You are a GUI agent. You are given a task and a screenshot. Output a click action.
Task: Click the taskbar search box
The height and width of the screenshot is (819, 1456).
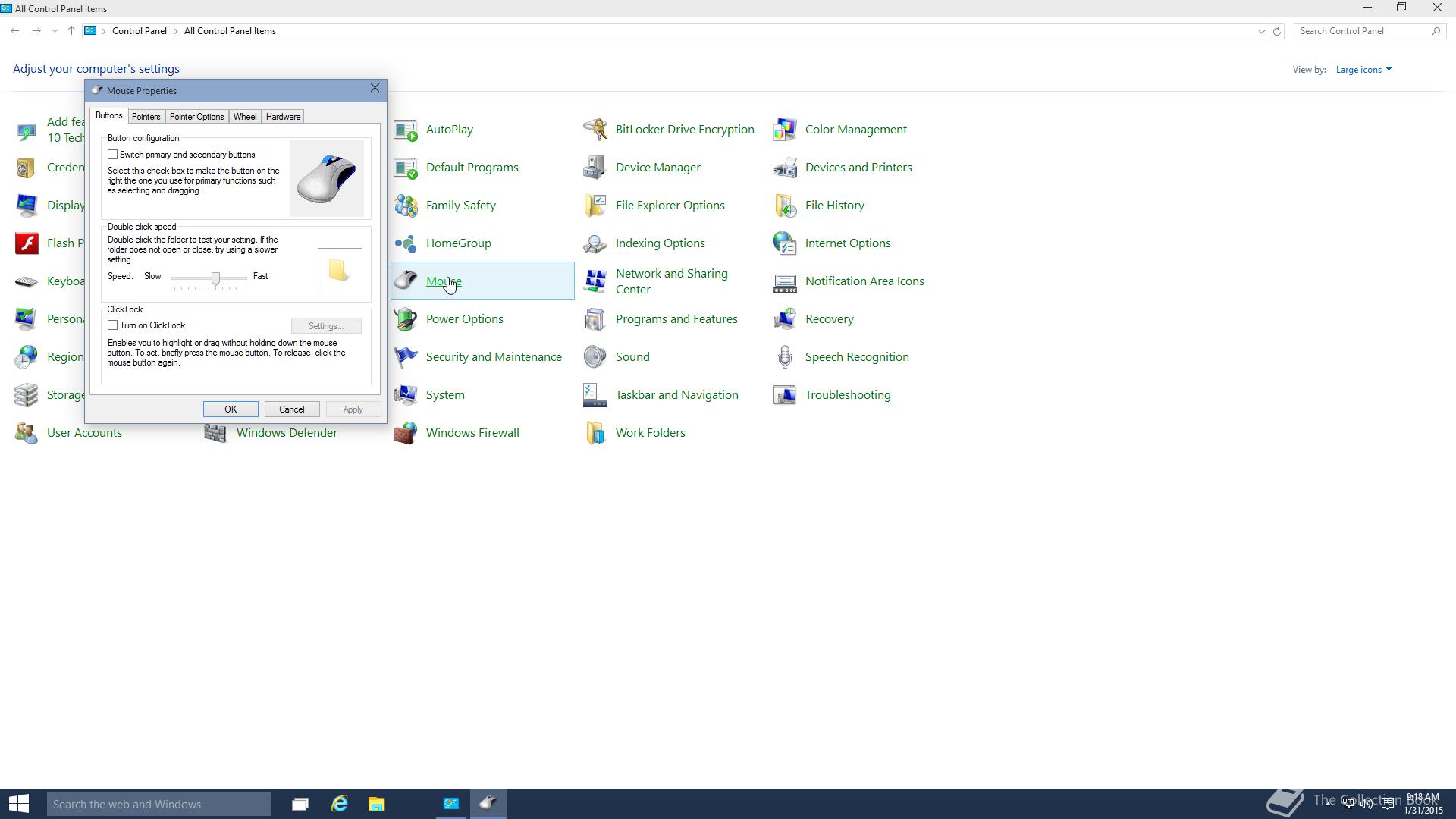coord(159,804)
